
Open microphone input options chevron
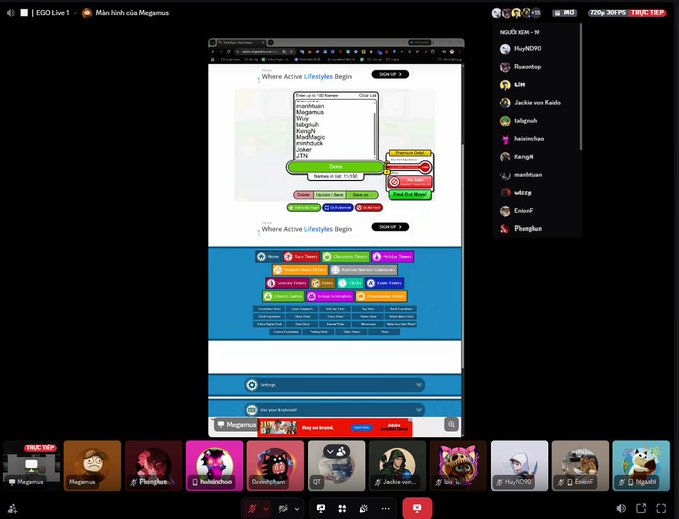[x=266, y=509]
